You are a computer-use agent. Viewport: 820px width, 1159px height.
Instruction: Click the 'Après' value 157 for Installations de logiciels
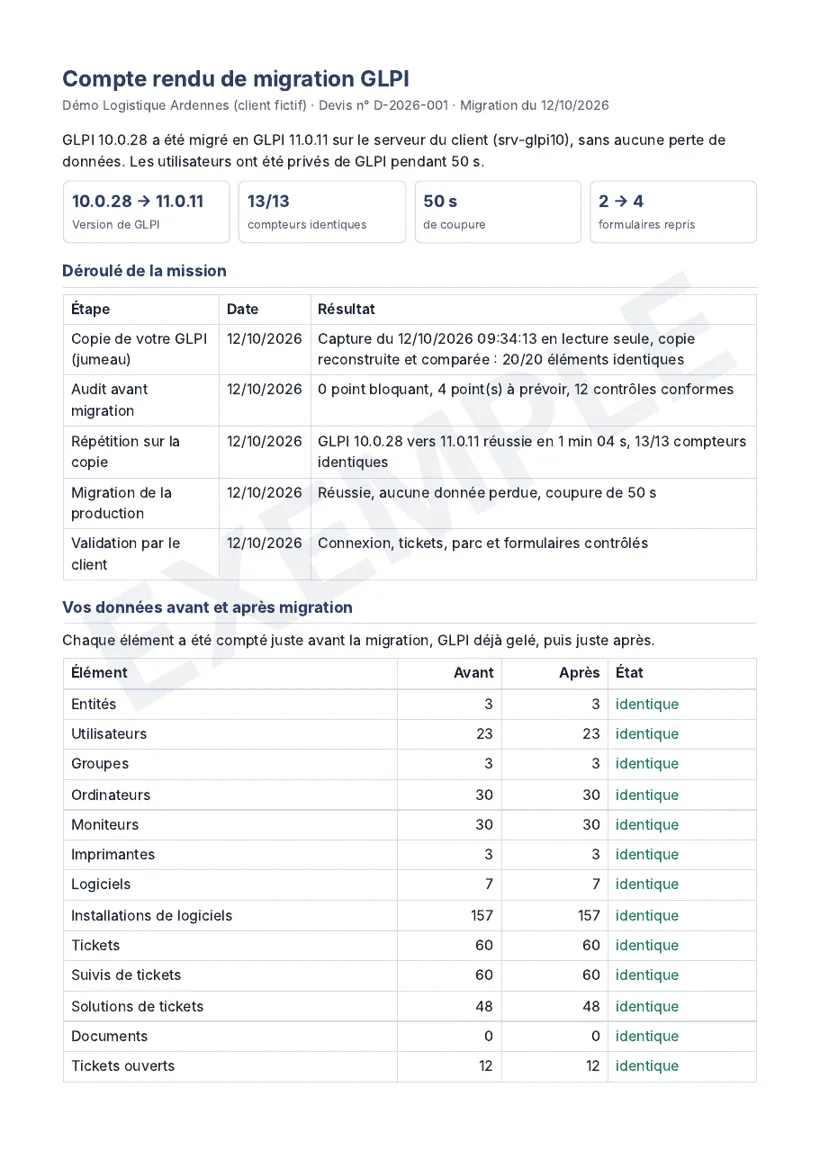click(589, 915)
